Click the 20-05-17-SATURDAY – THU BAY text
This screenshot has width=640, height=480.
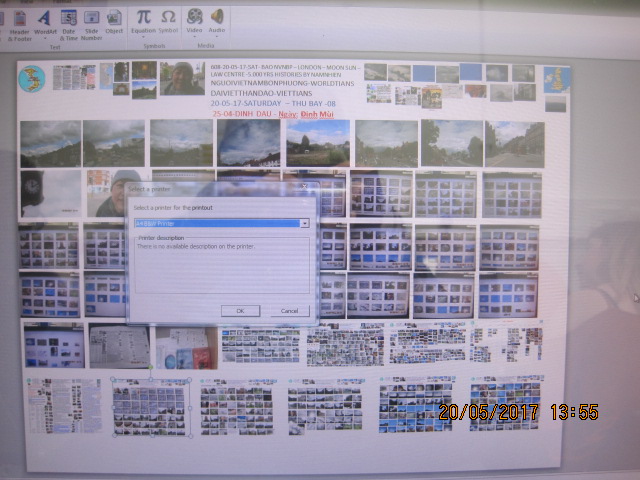pyautogui.click(x=273, y=104)
